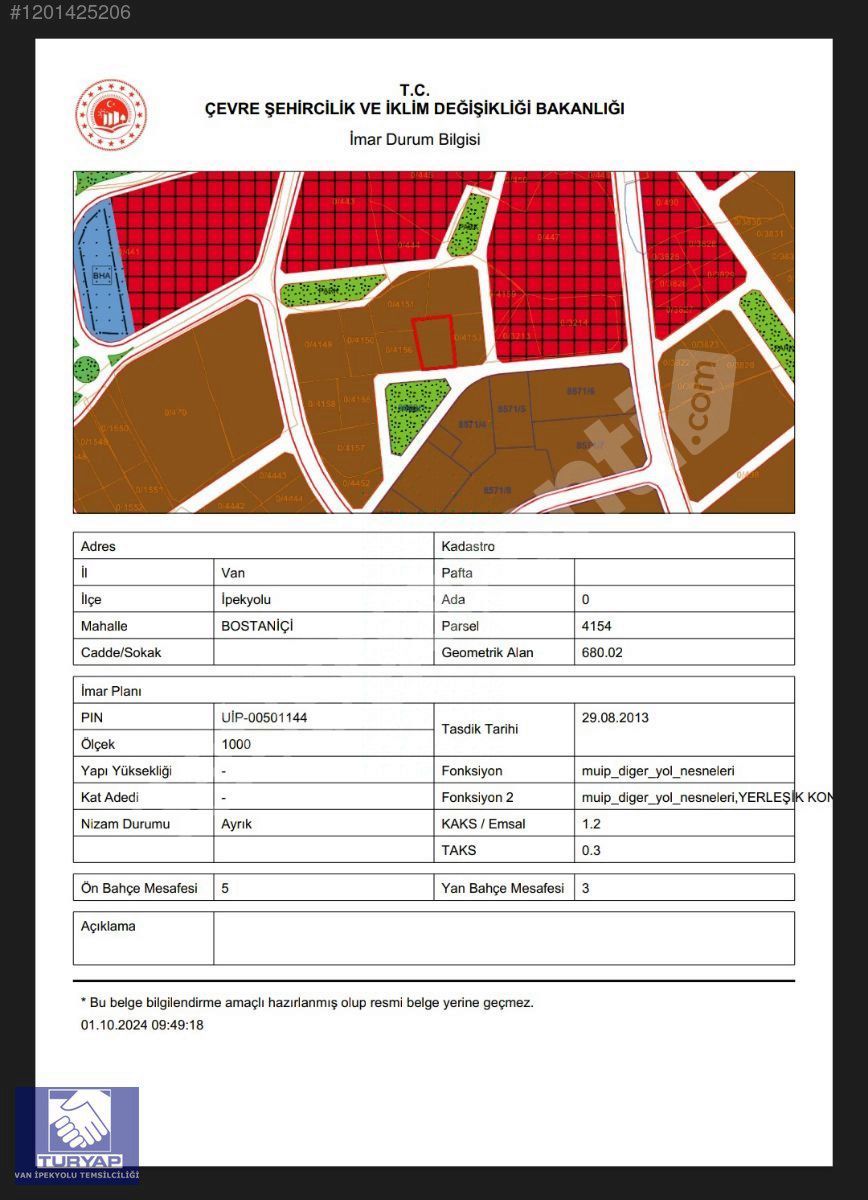Click the Cadde/Sokak label
Screen dimensions: 868x1200
[121, 652]
